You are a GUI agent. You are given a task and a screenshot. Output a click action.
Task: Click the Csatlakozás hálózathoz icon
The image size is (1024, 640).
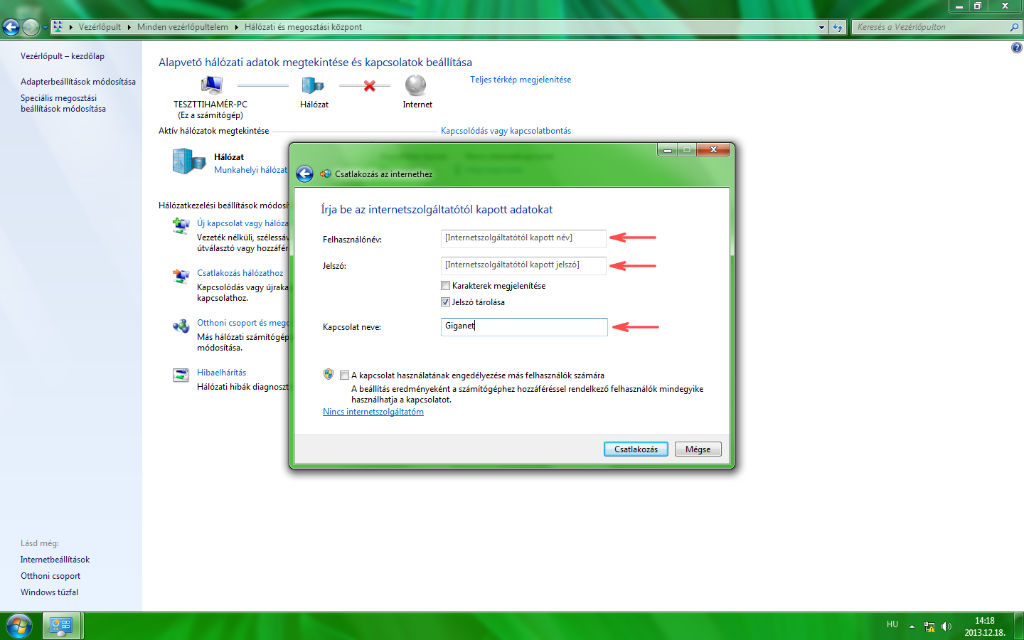pos(181,276)
